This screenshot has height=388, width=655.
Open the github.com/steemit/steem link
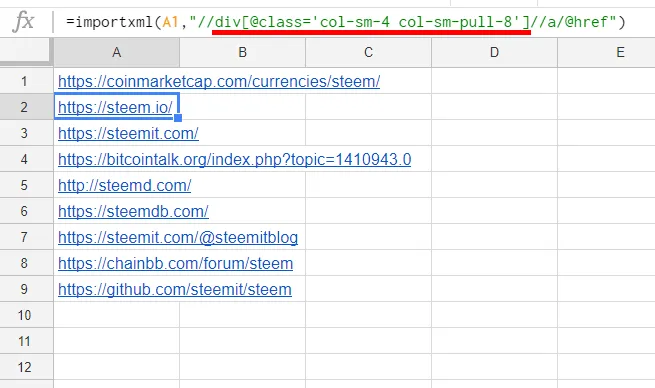(x=175, y=289)
